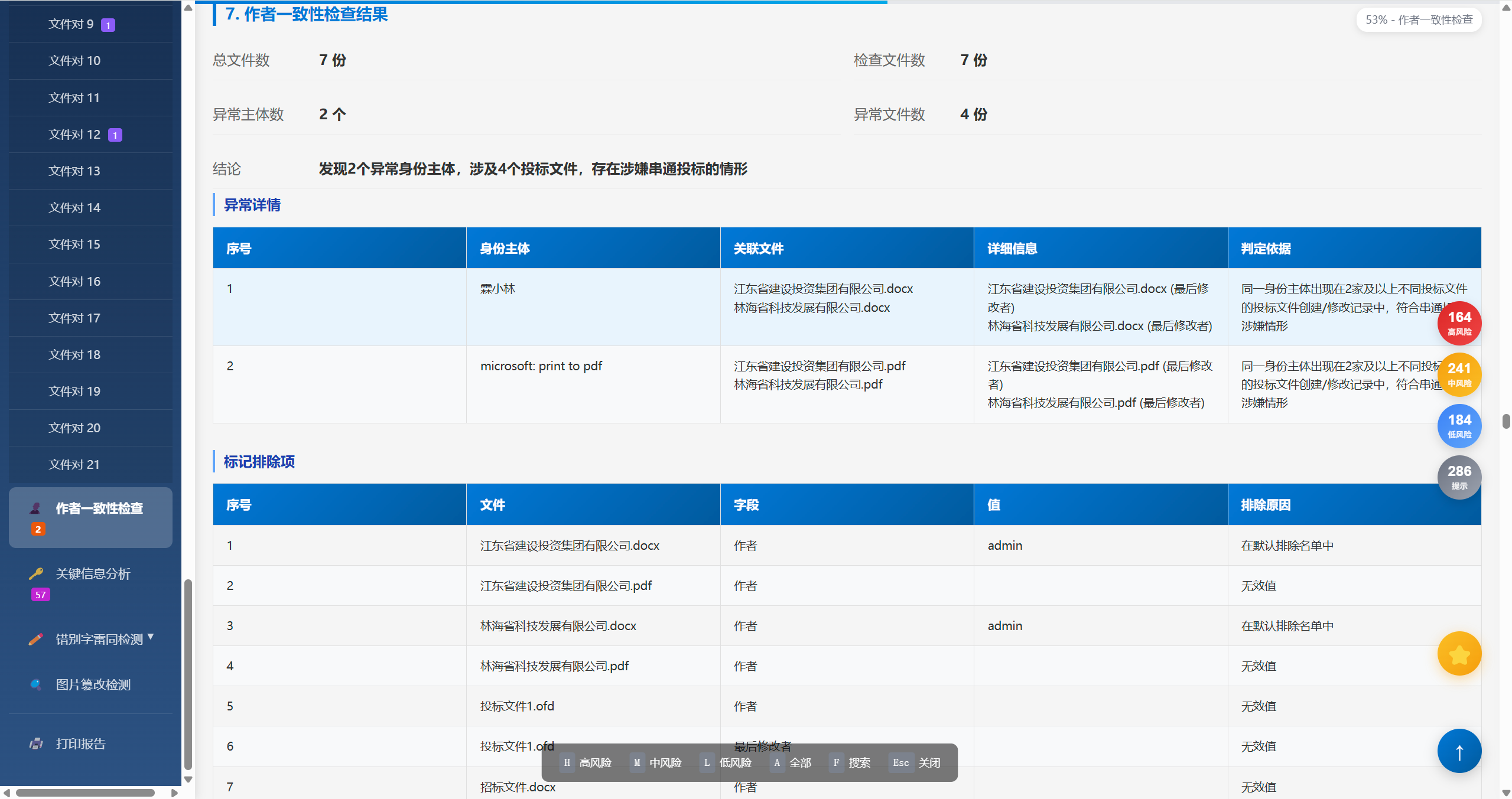Image resolution: width=1512 pixels, height=799 pixels.
Task: Click the sidebar scroll-left arrow
Action: [x=6, y=793]
